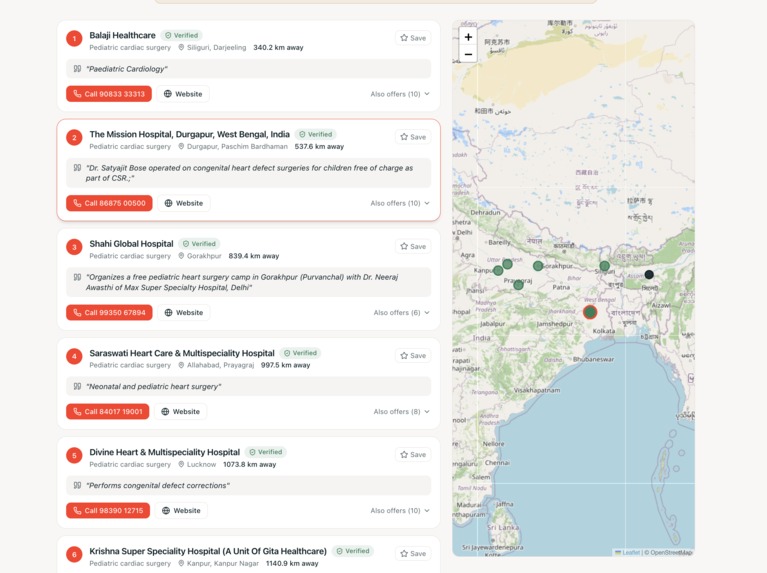The image size is (767, 573).
Task: Call 98390 12715 for Divine Heart
Action: (x=108, y=510)
